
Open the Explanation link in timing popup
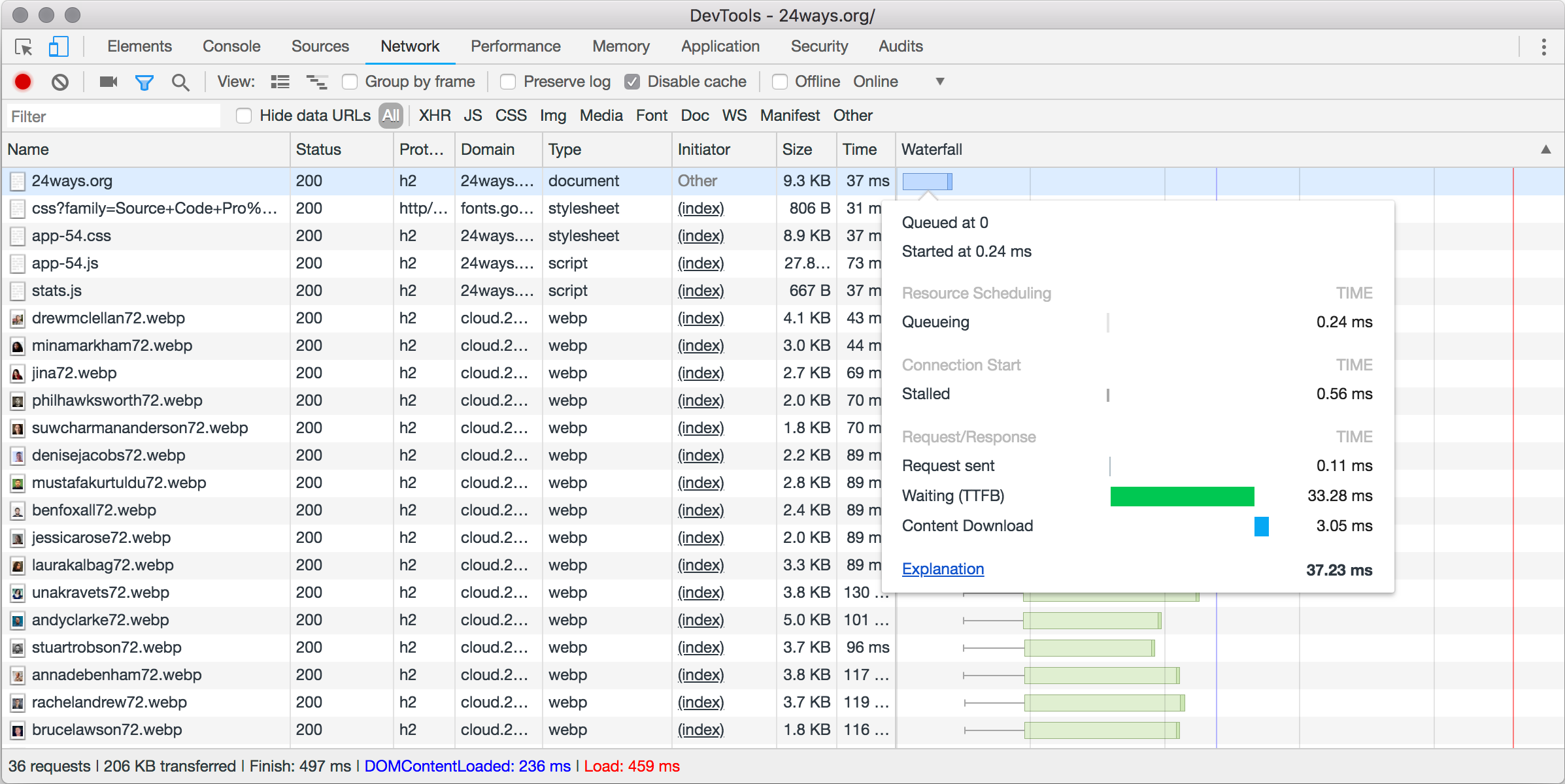pyautogui.click(x=943, y=569)
